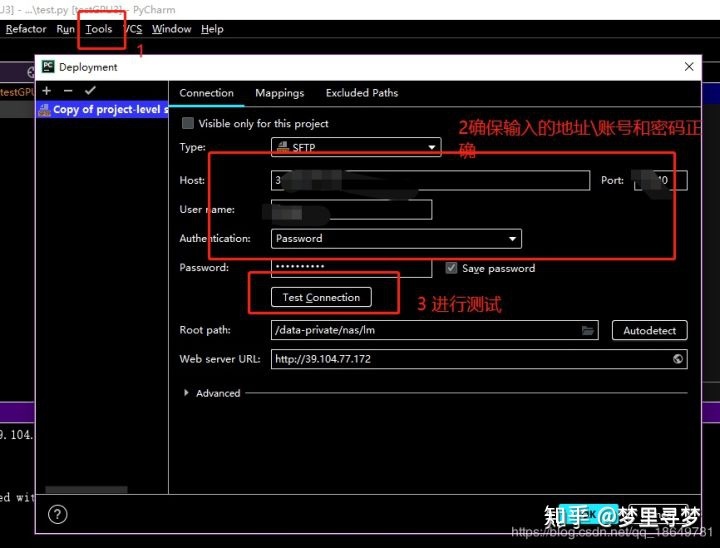The height and width of the screenshot is (548, 720).
Task: Click the Root path input field
Action: tap(434, 330)
